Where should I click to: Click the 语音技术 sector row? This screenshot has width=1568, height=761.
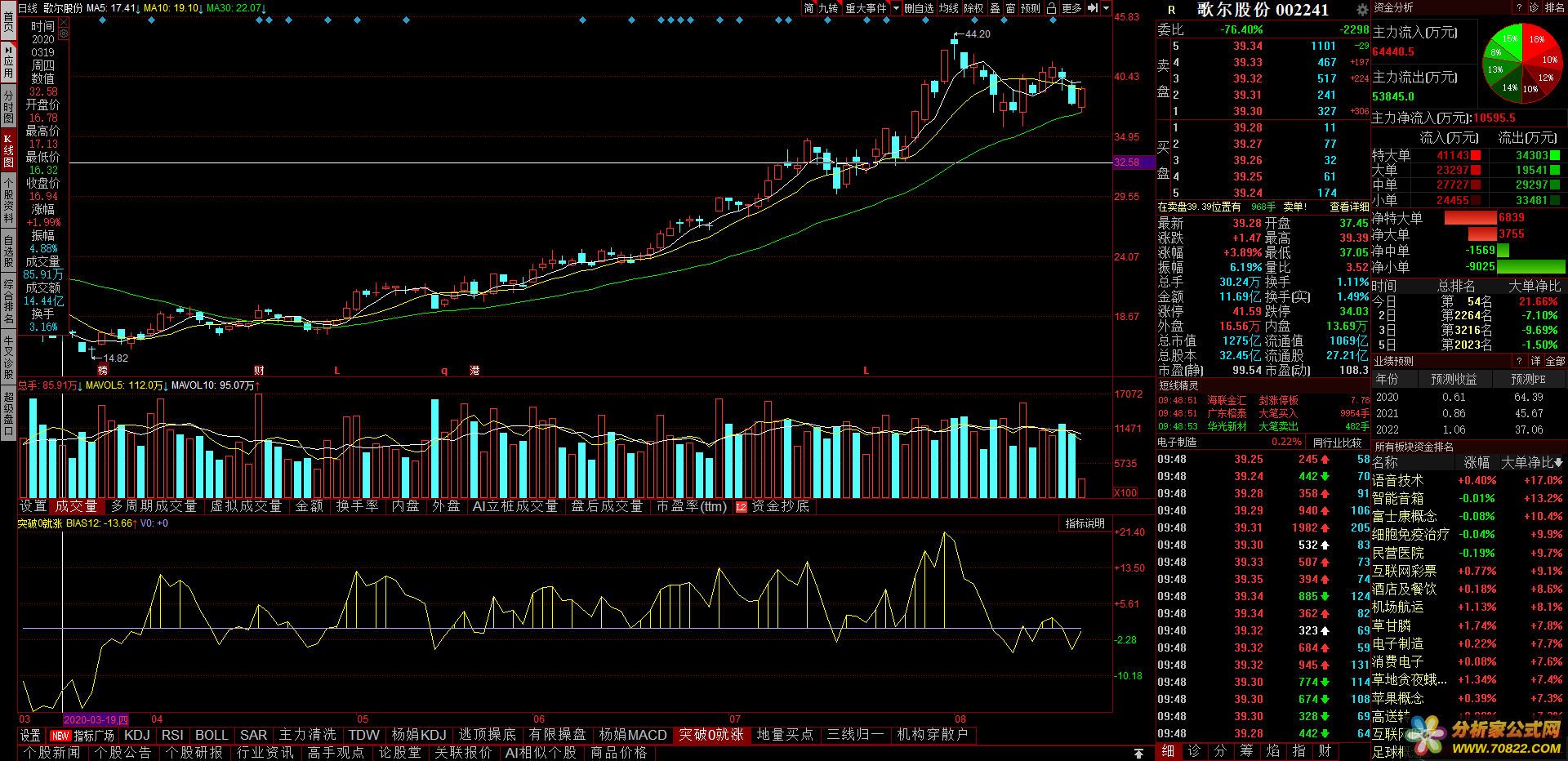click(x=1468, y=481)
